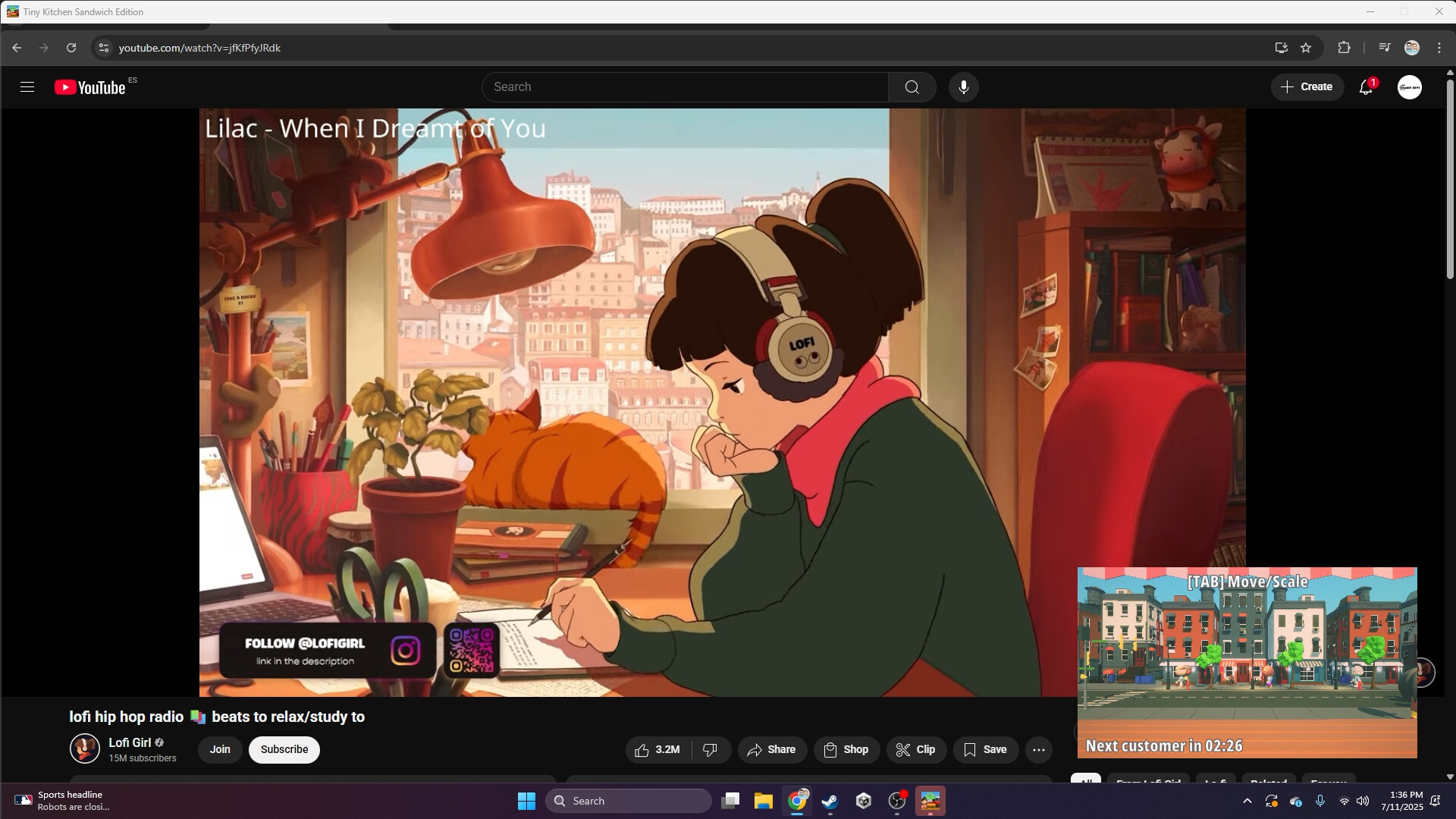Image resolution: width=1456 pixels, height=819 pixels.
Task: Open YouTube notifications bell showing 1 alert
Action: pyautogui.click(x=1365, y=86)
